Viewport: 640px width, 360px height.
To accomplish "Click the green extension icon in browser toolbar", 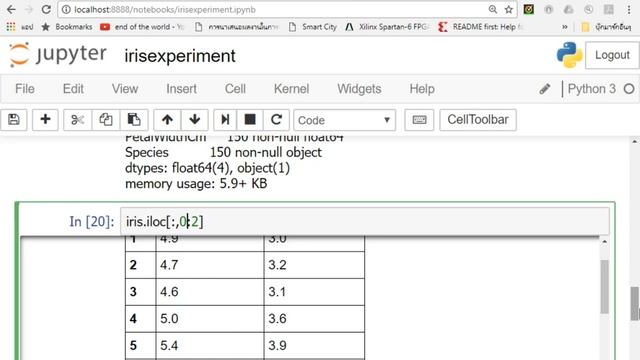I will click(529, 9).
